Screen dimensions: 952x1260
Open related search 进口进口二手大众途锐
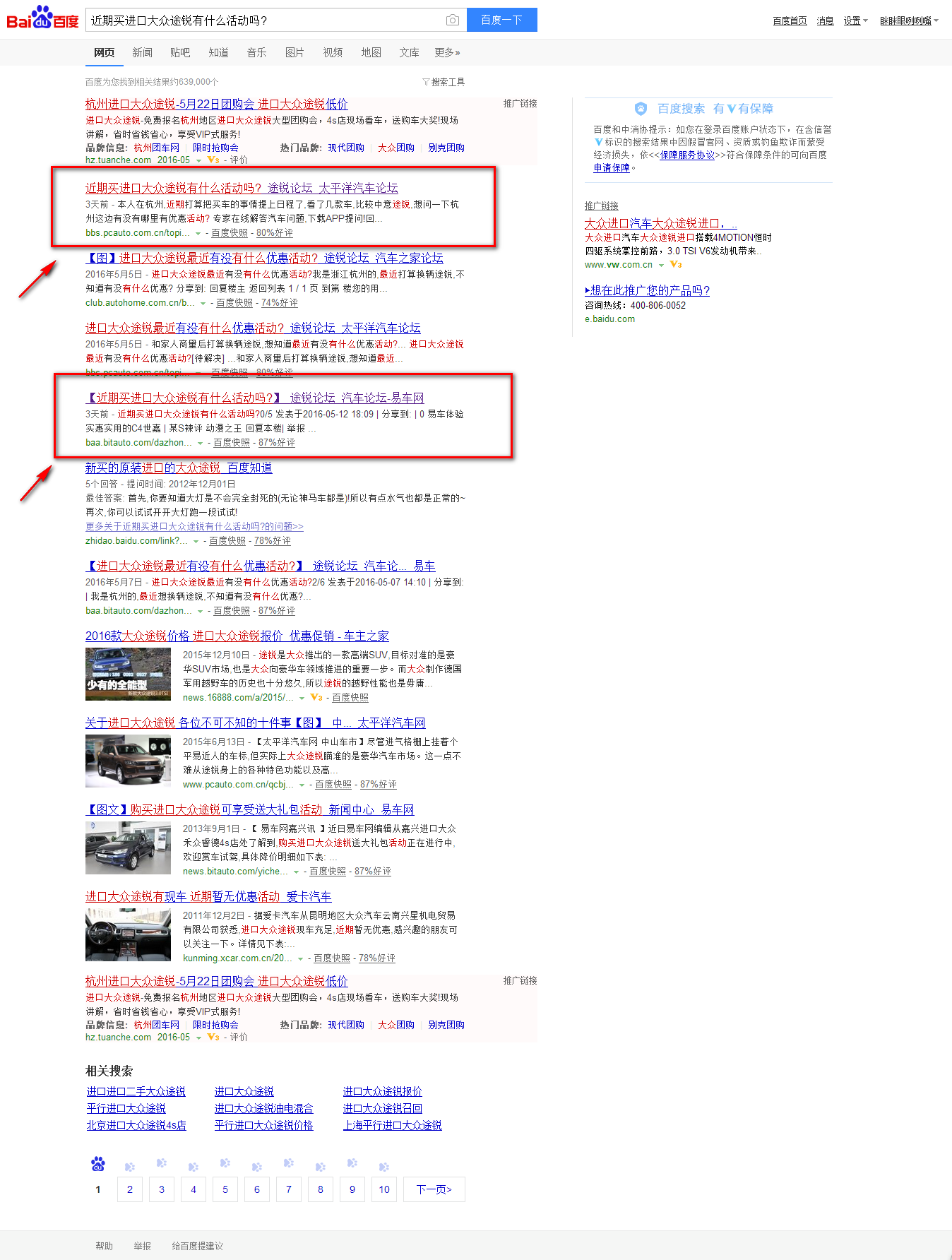(136, 1092)
